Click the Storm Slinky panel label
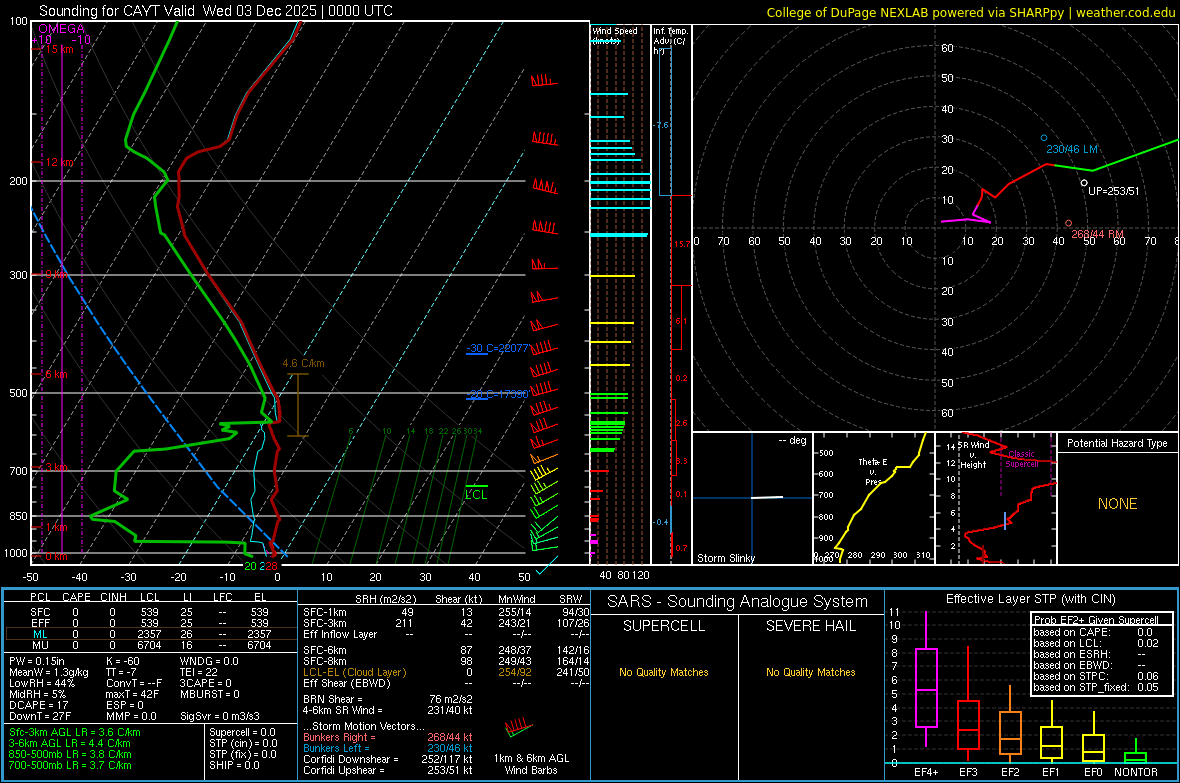This screenshot has width=1180, height=783. pos(725,558)
